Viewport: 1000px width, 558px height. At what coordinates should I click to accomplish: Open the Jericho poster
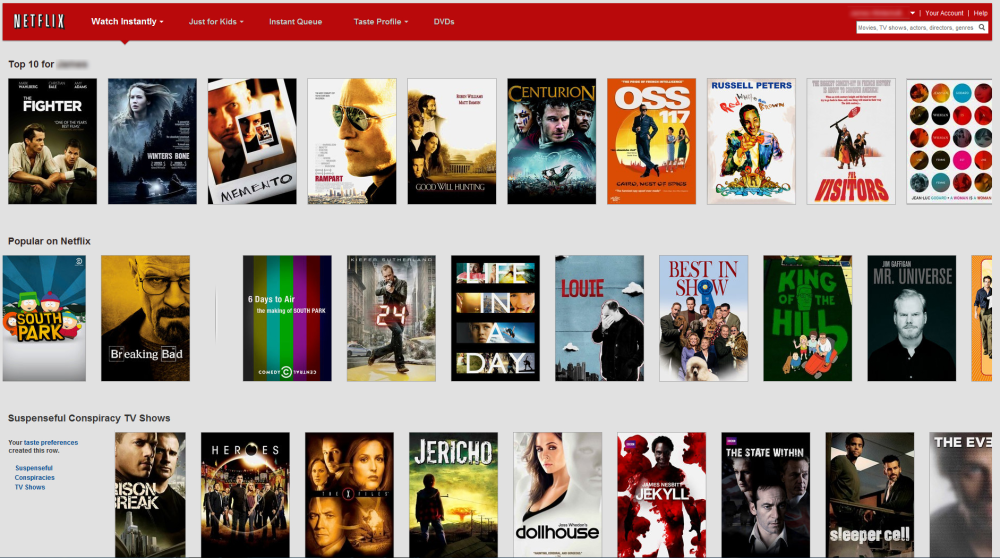[453, 495]
